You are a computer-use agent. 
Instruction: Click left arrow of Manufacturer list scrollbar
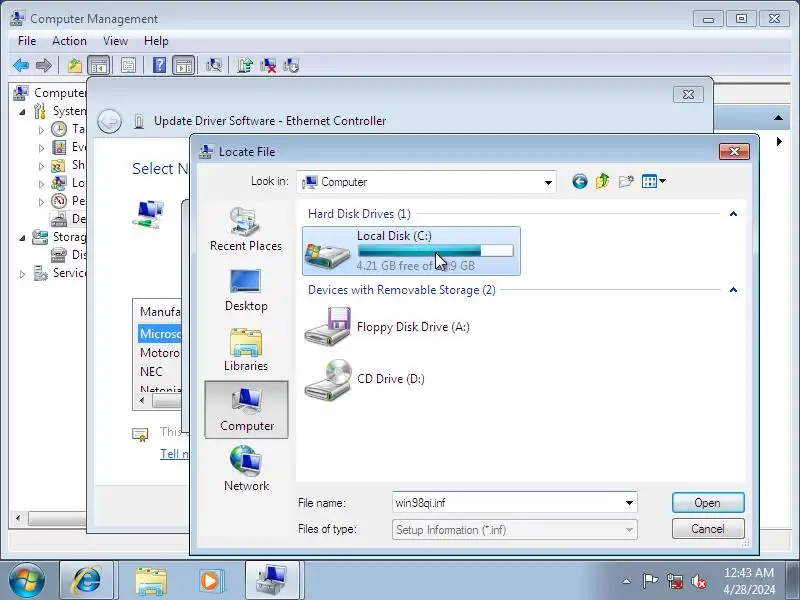click(142, 401)
